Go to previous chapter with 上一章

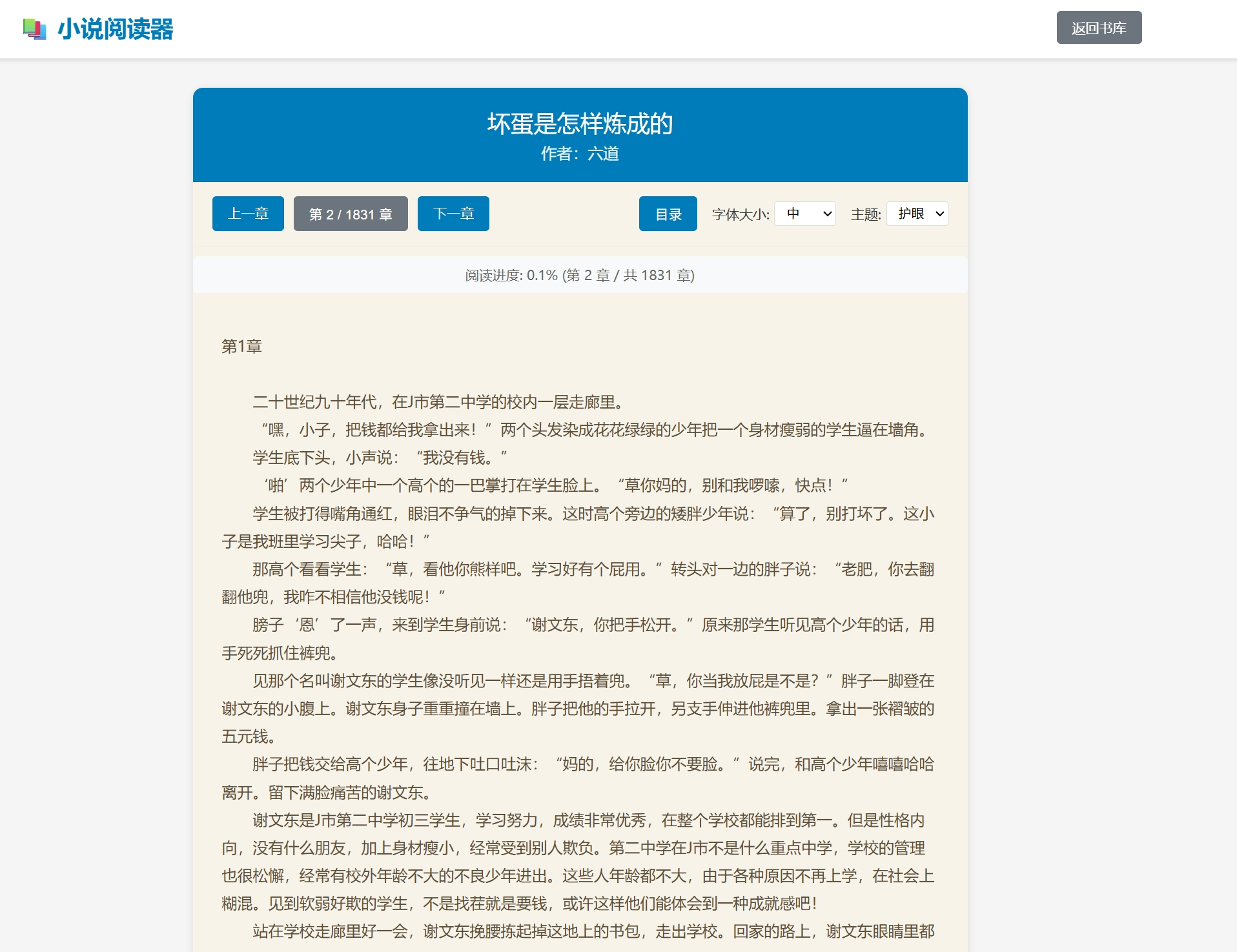(x=248, y=214)
